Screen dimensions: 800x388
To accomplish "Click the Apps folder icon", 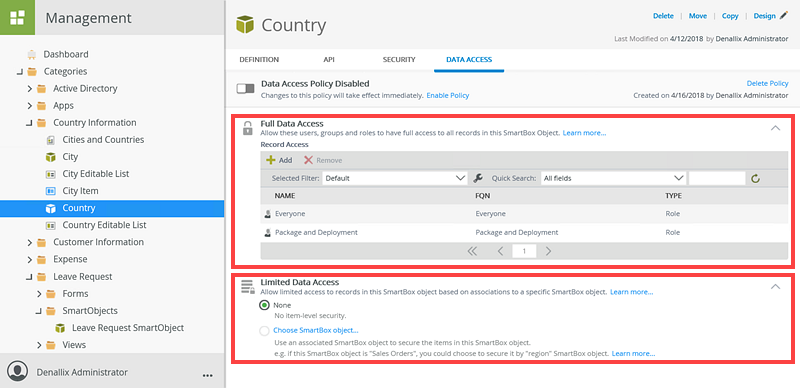I will click(41, 106).
